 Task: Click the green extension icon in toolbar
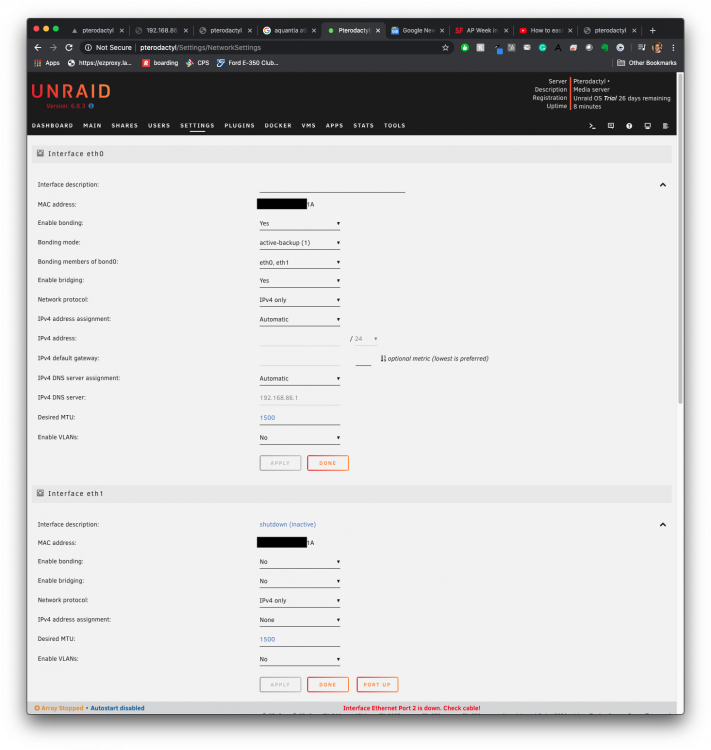(465, 47)
